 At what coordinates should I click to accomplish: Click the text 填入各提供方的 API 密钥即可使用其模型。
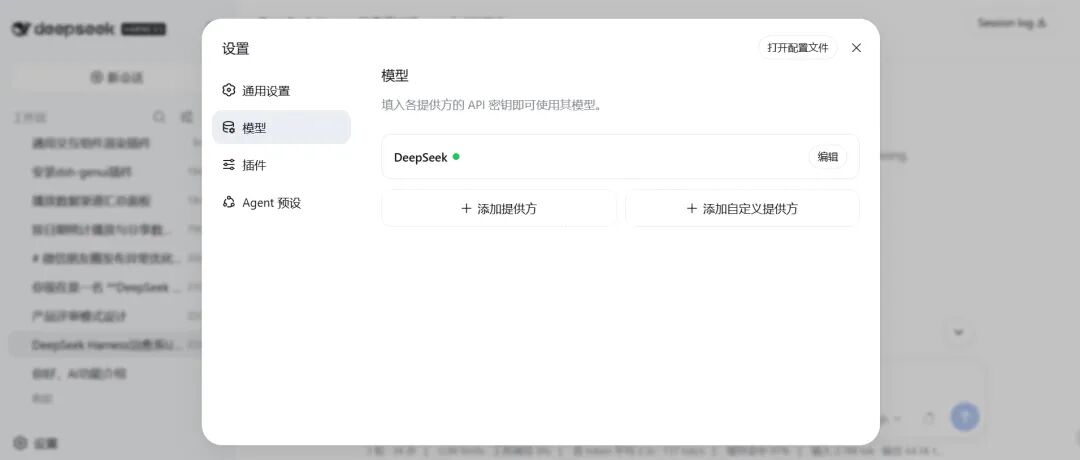point(492,105)
